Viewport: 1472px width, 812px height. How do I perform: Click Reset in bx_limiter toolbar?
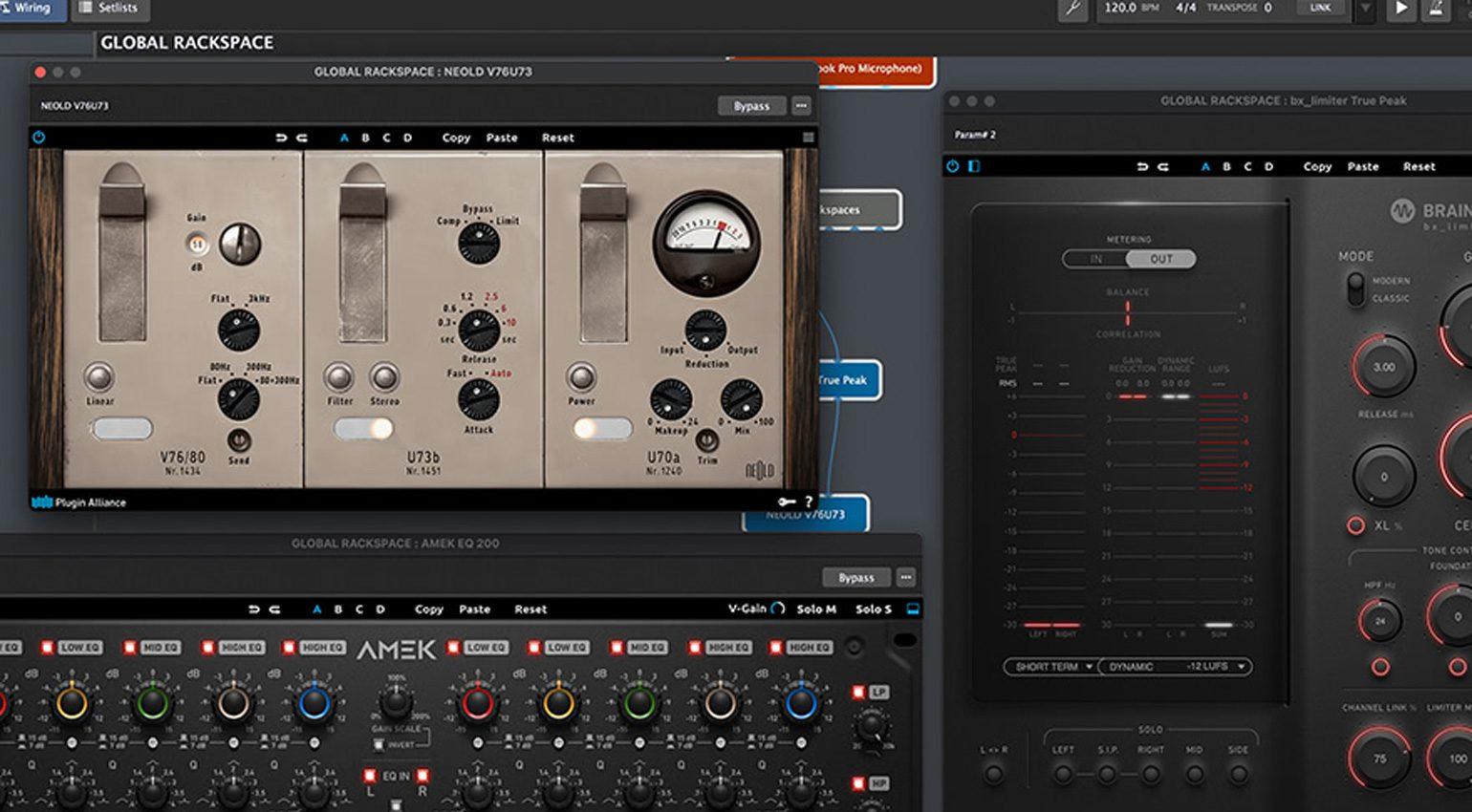click(1418, 166)
